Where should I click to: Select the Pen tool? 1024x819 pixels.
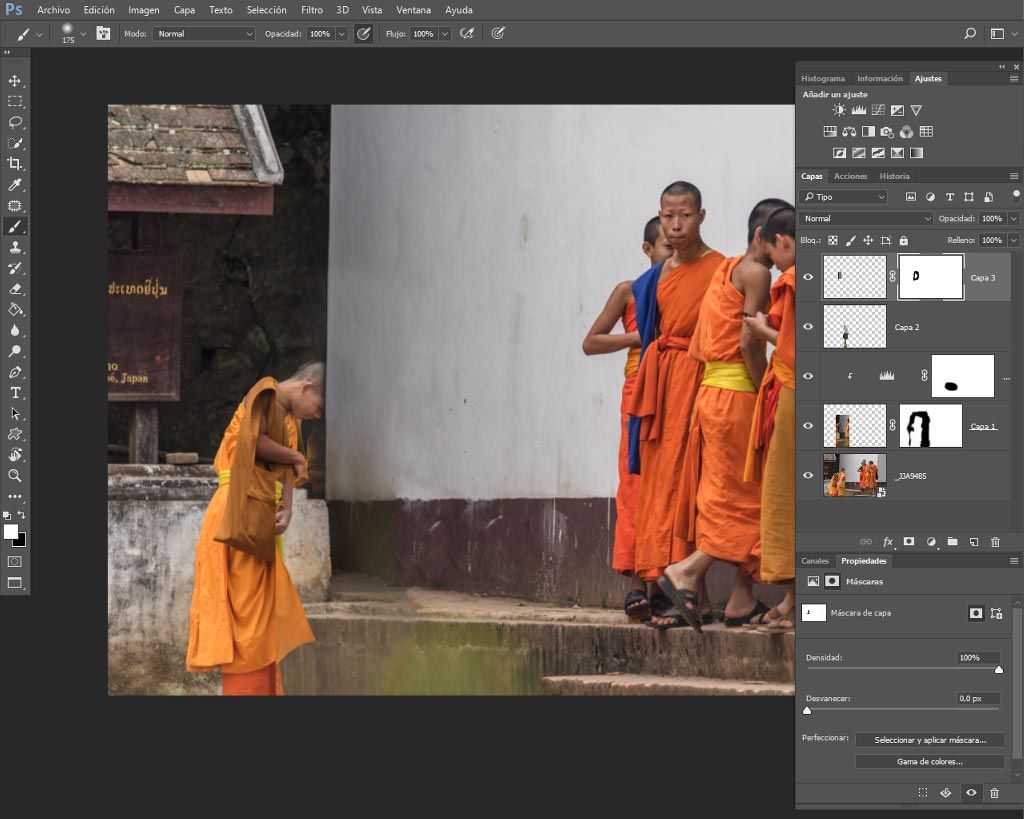pyautogui.click(x=14, y=372)
